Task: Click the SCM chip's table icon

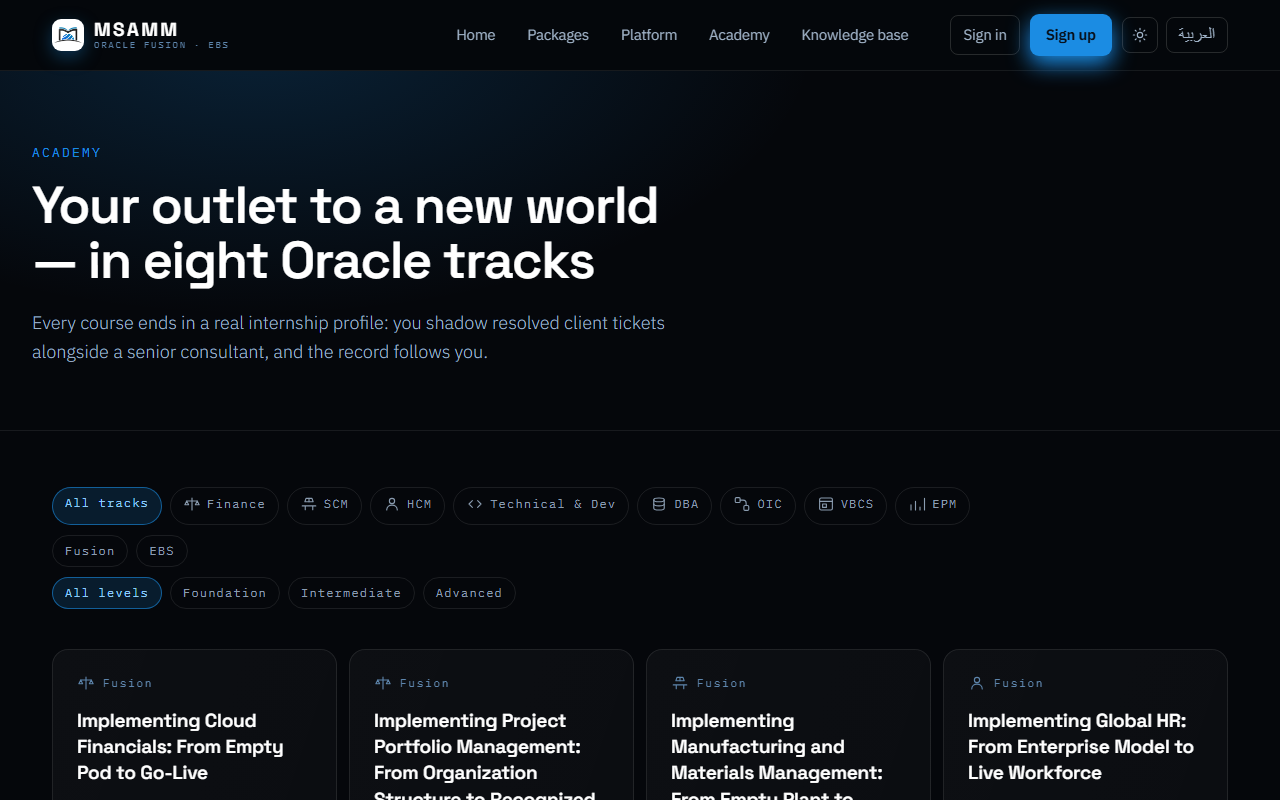Action: pos(309,505)
